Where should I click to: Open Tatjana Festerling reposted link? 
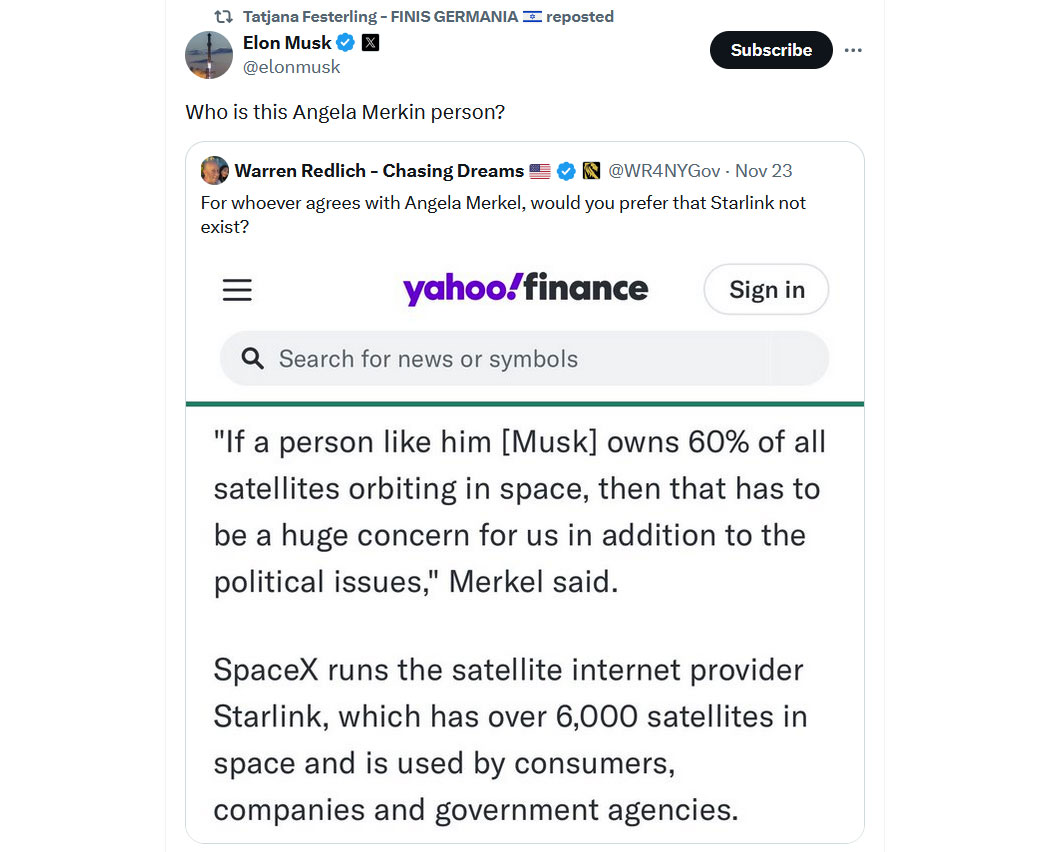428,16
